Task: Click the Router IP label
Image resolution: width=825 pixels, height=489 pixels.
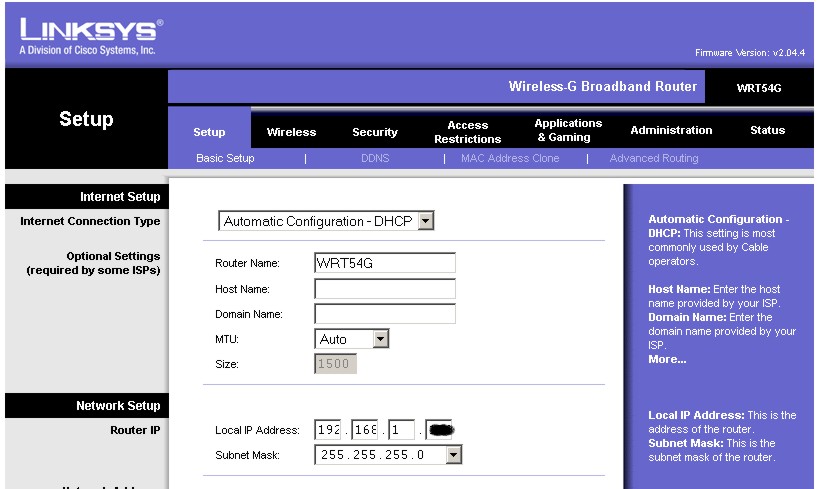Action: pyautogui.click(x=135, y=430)
